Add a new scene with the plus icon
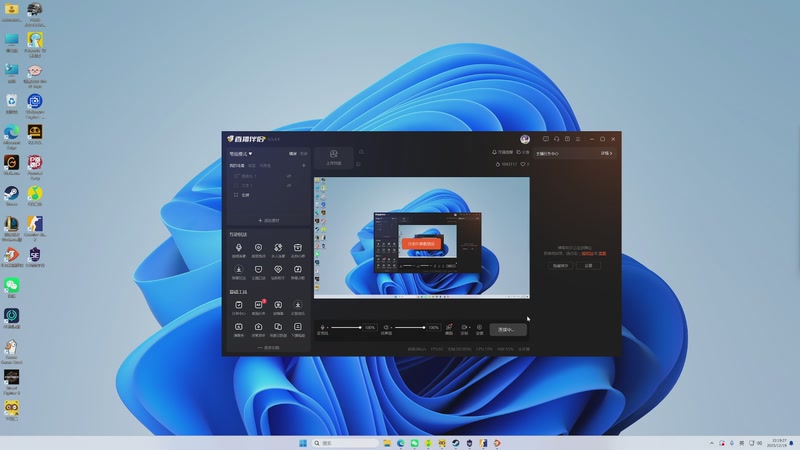800x450 pixels. (x=304, y=166)
